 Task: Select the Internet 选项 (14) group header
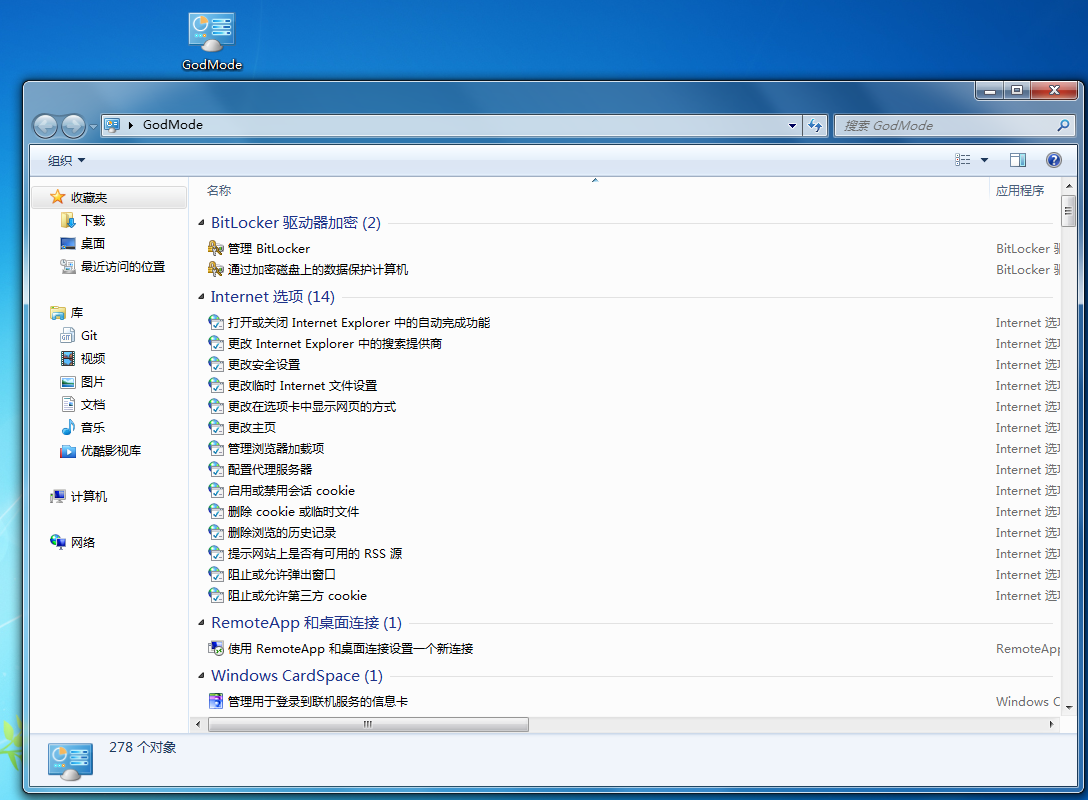click(273, 297)
